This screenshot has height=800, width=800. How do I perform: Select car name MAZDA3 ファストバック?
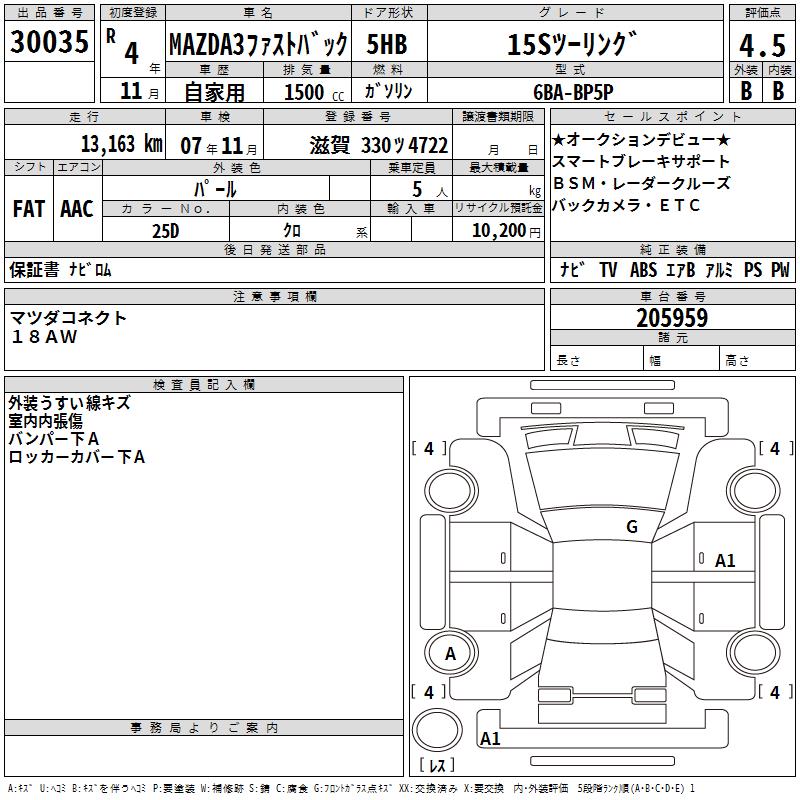click(258, 44)
